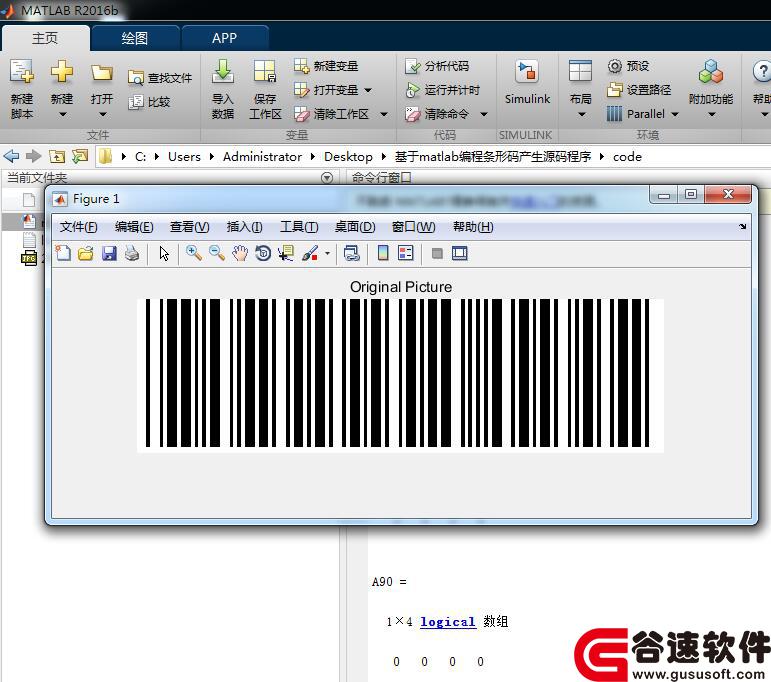
Task: Click Save Workspace (保存工作区) icon
Action: pyautogui.click(x=265, y=72)
